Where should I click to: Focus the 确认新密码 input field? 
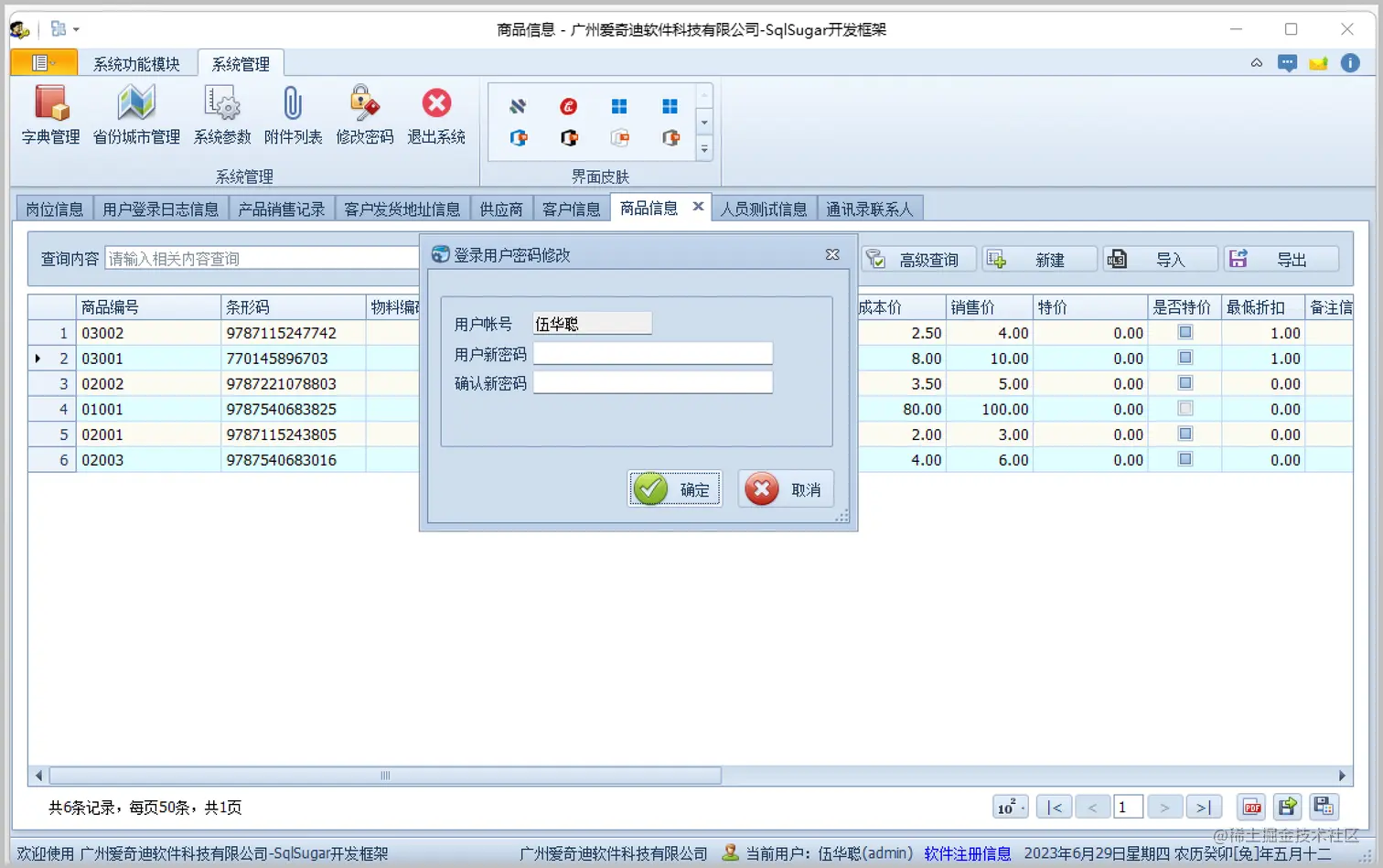[653, 382]
